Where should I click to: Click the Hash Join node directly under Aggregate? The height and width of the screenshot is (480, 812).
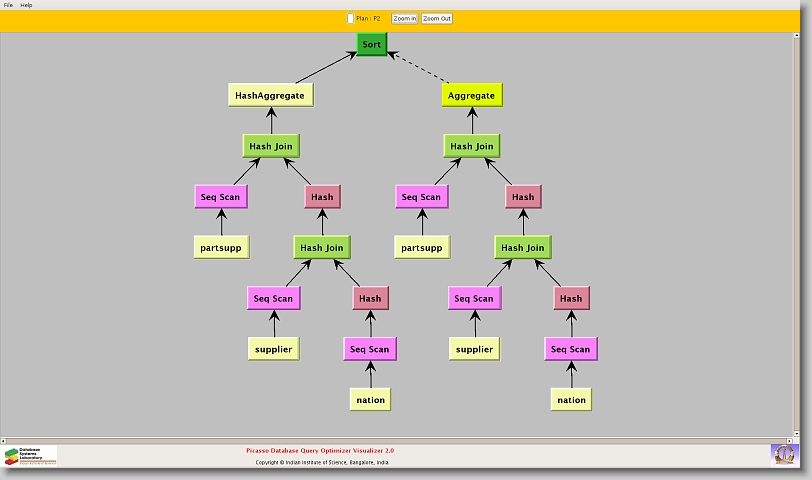tap(472, 146)
